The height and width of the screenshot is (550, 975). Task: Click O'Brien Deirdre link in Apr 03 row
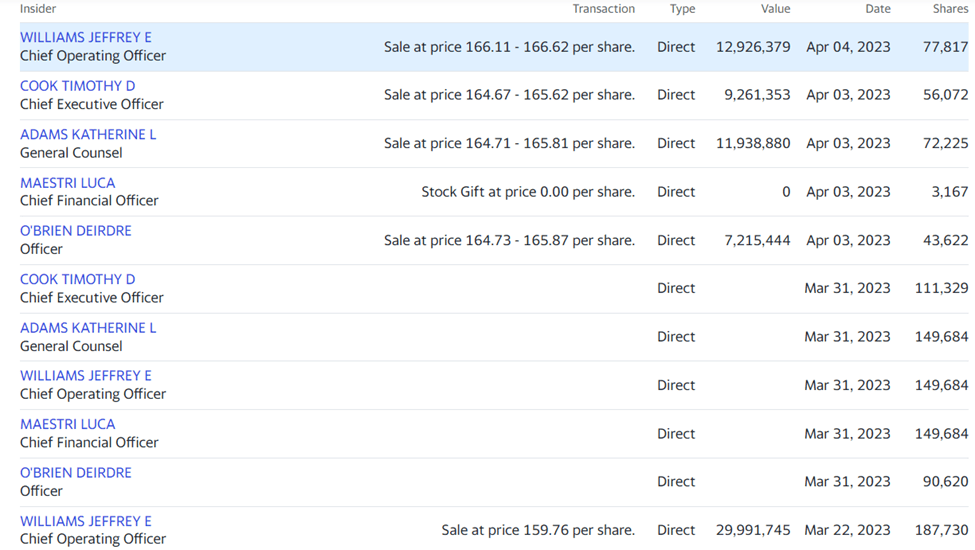[76, 231]
